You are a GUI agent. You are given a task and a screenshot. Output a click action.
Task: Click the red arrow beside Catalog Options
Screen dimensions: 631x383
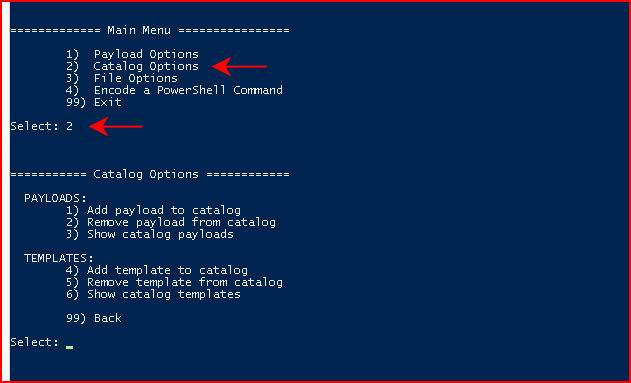click(x=239, y=66)
